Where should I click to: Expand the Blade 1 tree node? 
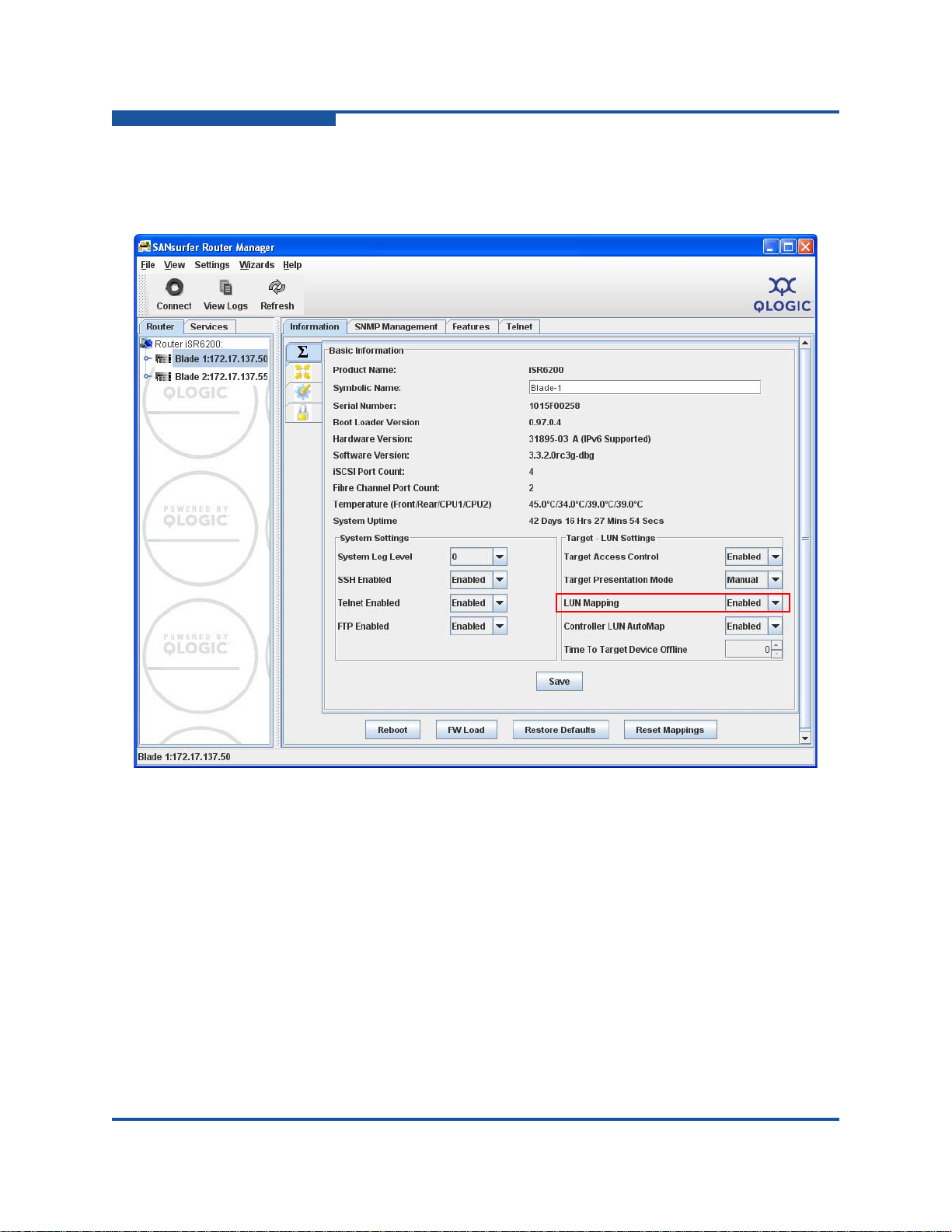[x=147, y=359]
